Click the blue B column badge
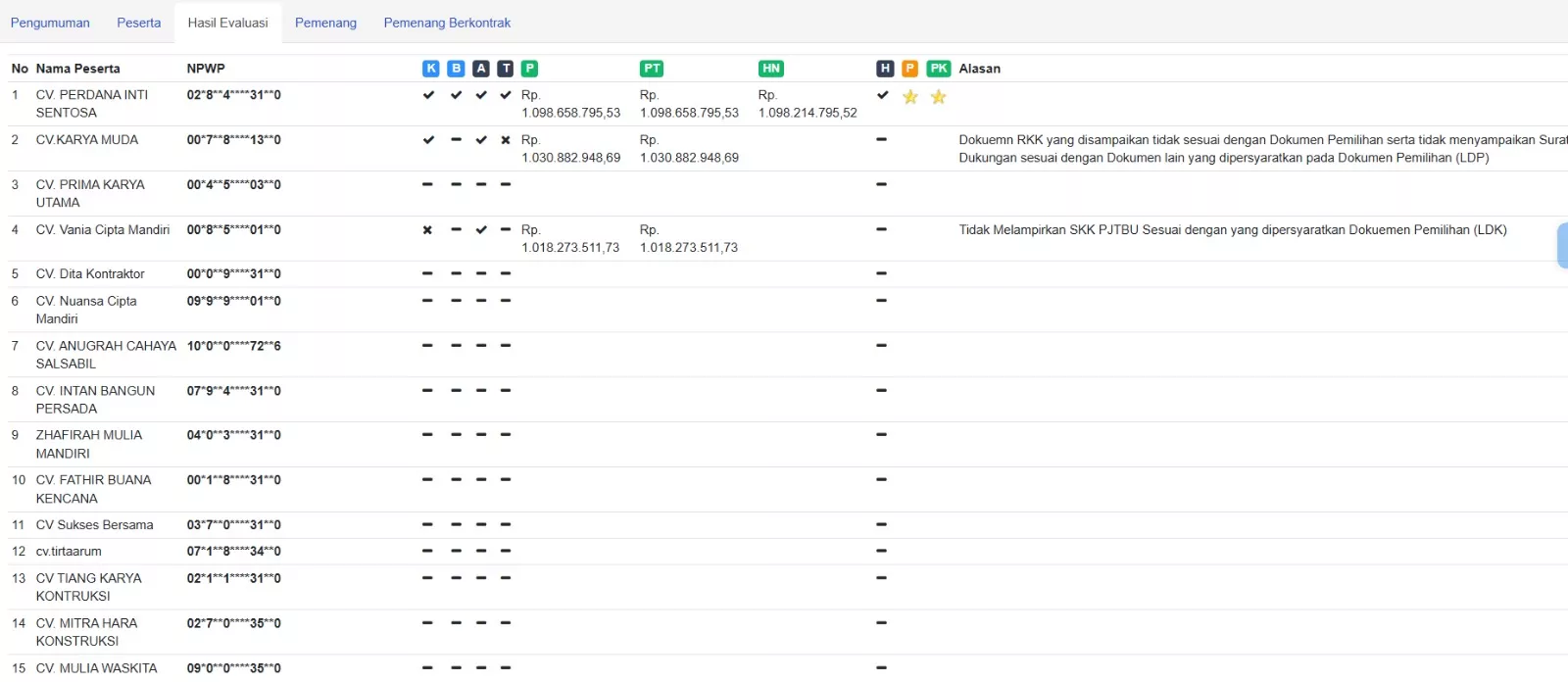The width and height of the screenshot is (1568, 682). (456, 69)
